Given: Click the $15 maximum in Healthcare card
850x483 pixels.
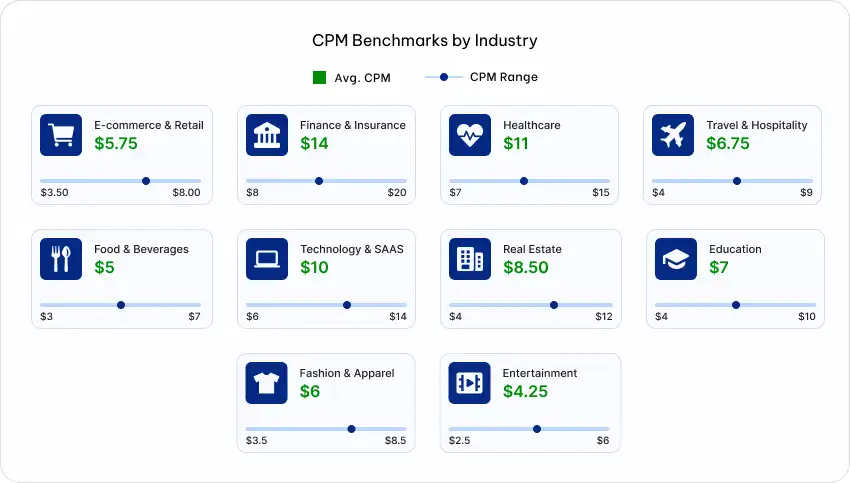Looking at the screenshot, I should 601,192.
